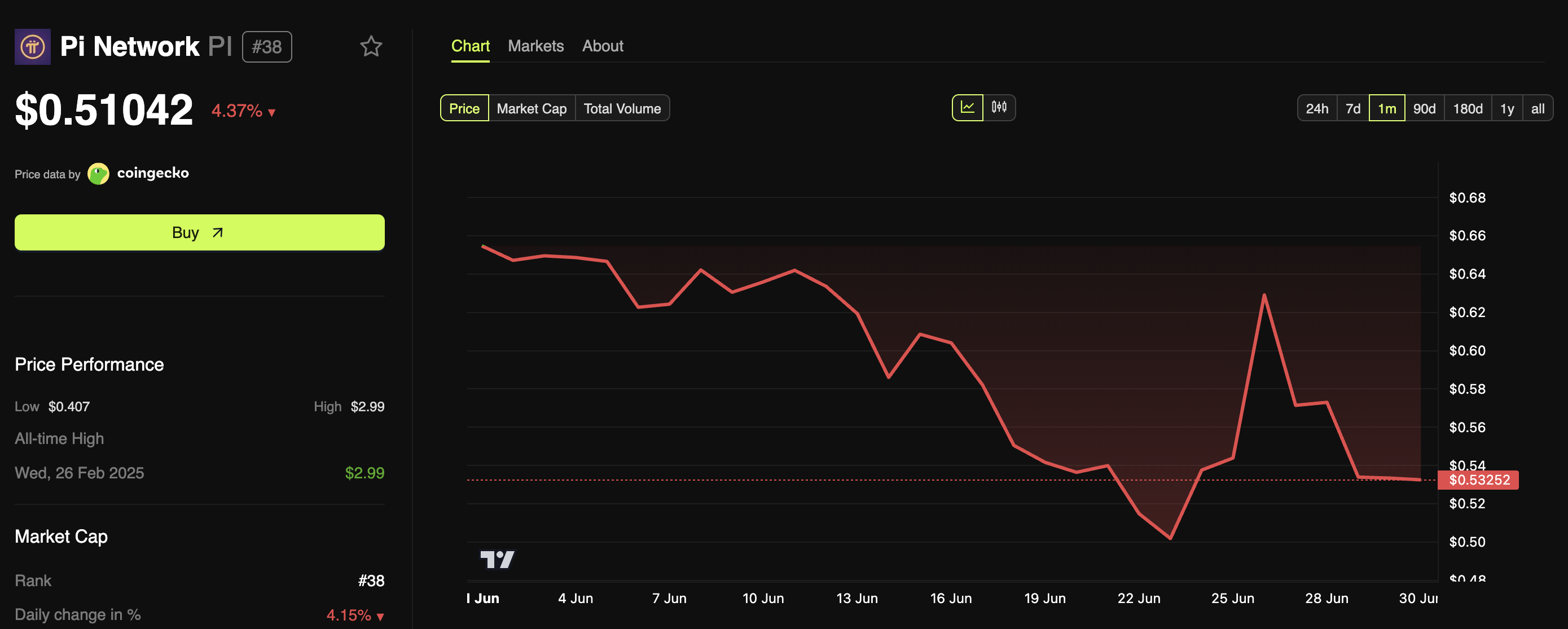Image resolution: width=1568 pixels, height=629 pixels.
Task: Select the Market Cap chart toggle
Action: coord(532,108)
